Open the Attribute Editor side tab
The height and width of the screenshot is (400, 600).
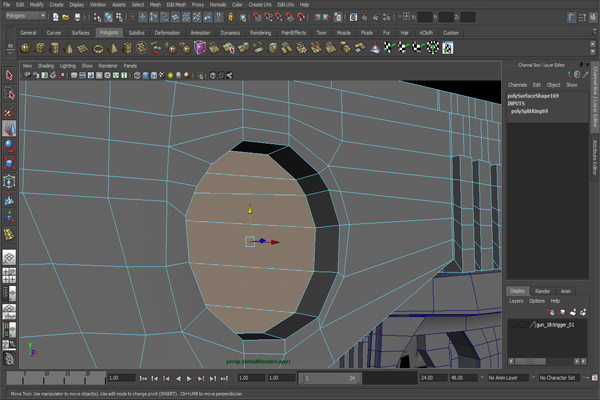point(595,157)
